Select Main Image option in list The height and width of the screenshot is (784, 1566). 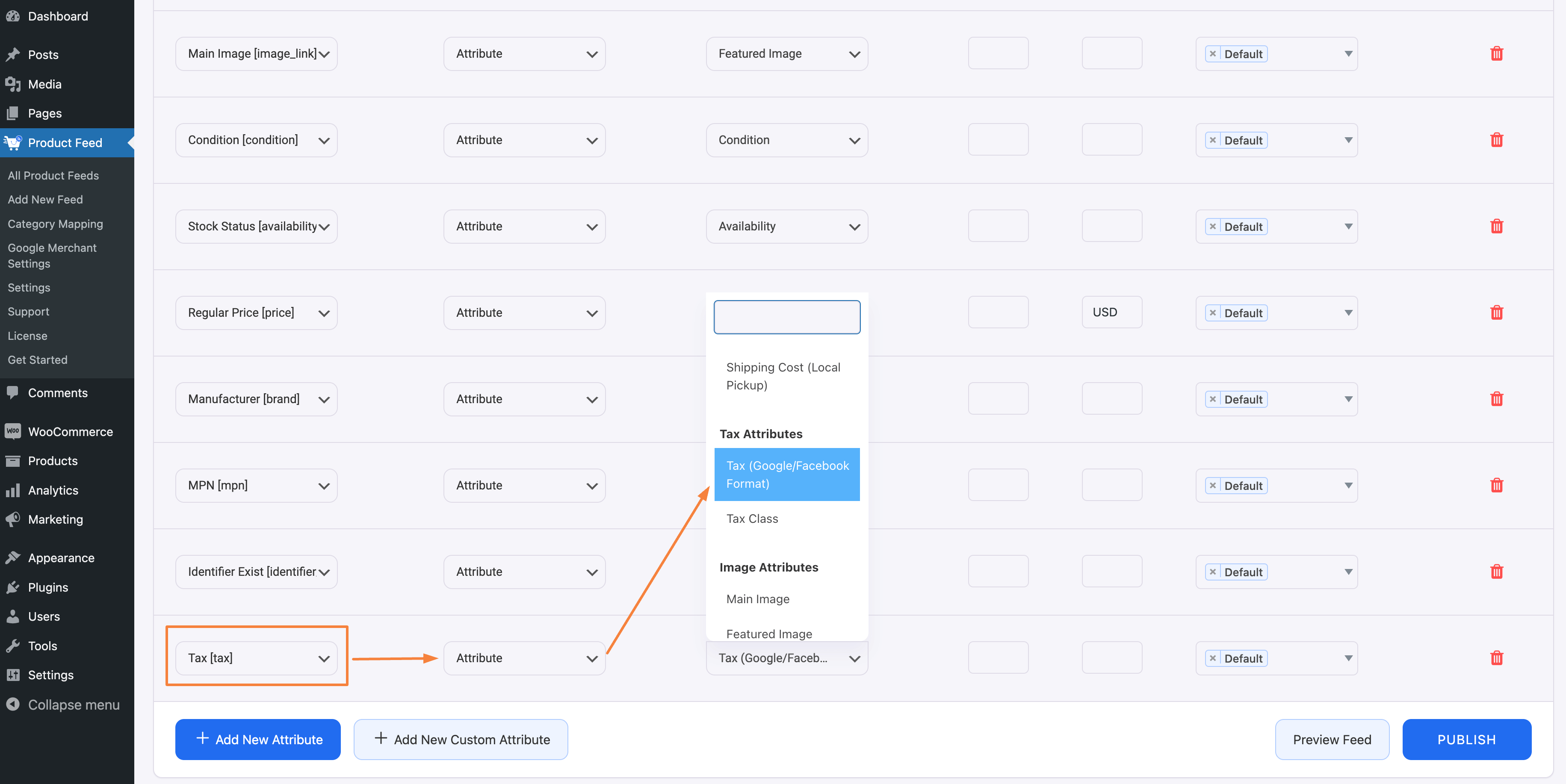point(787,598)
